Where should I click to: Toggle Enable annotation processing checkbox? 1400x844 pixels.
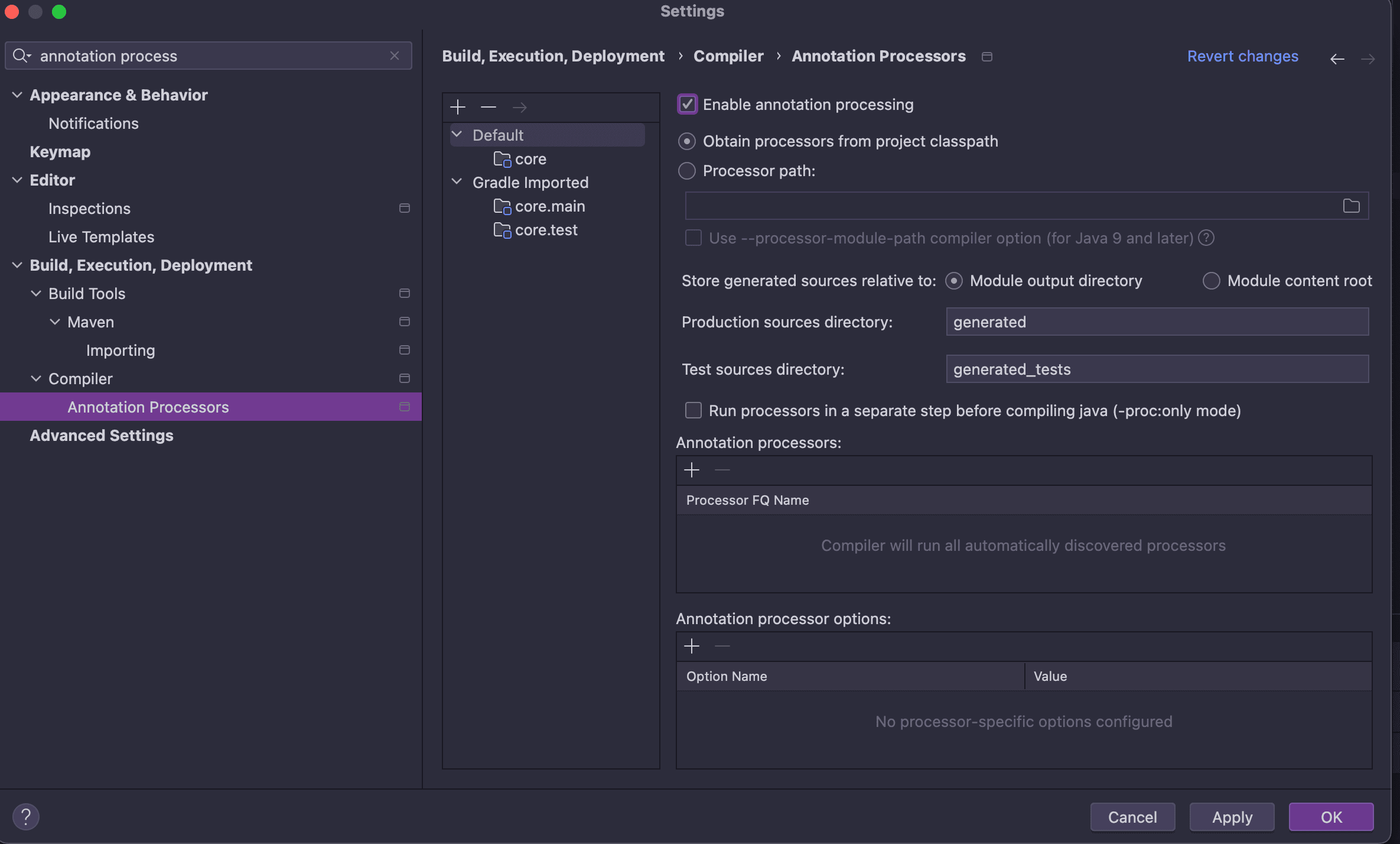[686, 105]
